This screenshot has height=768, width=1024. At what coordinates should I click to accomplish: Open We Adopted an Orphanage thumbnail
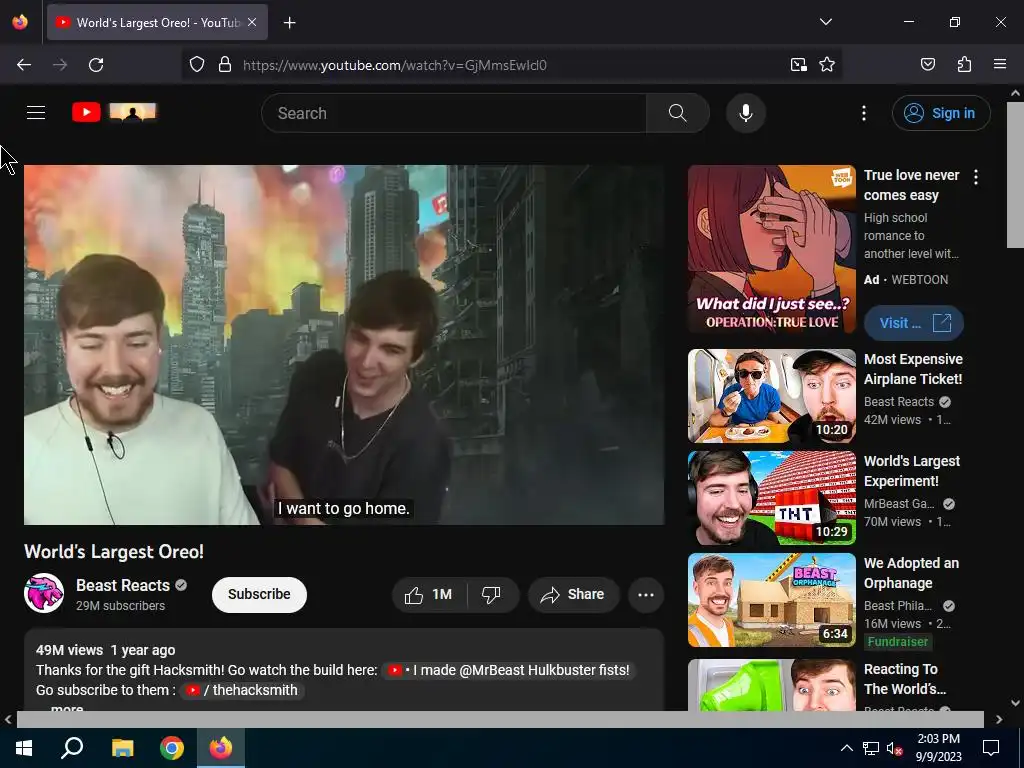pyautogui.click(x=771, y=600)
